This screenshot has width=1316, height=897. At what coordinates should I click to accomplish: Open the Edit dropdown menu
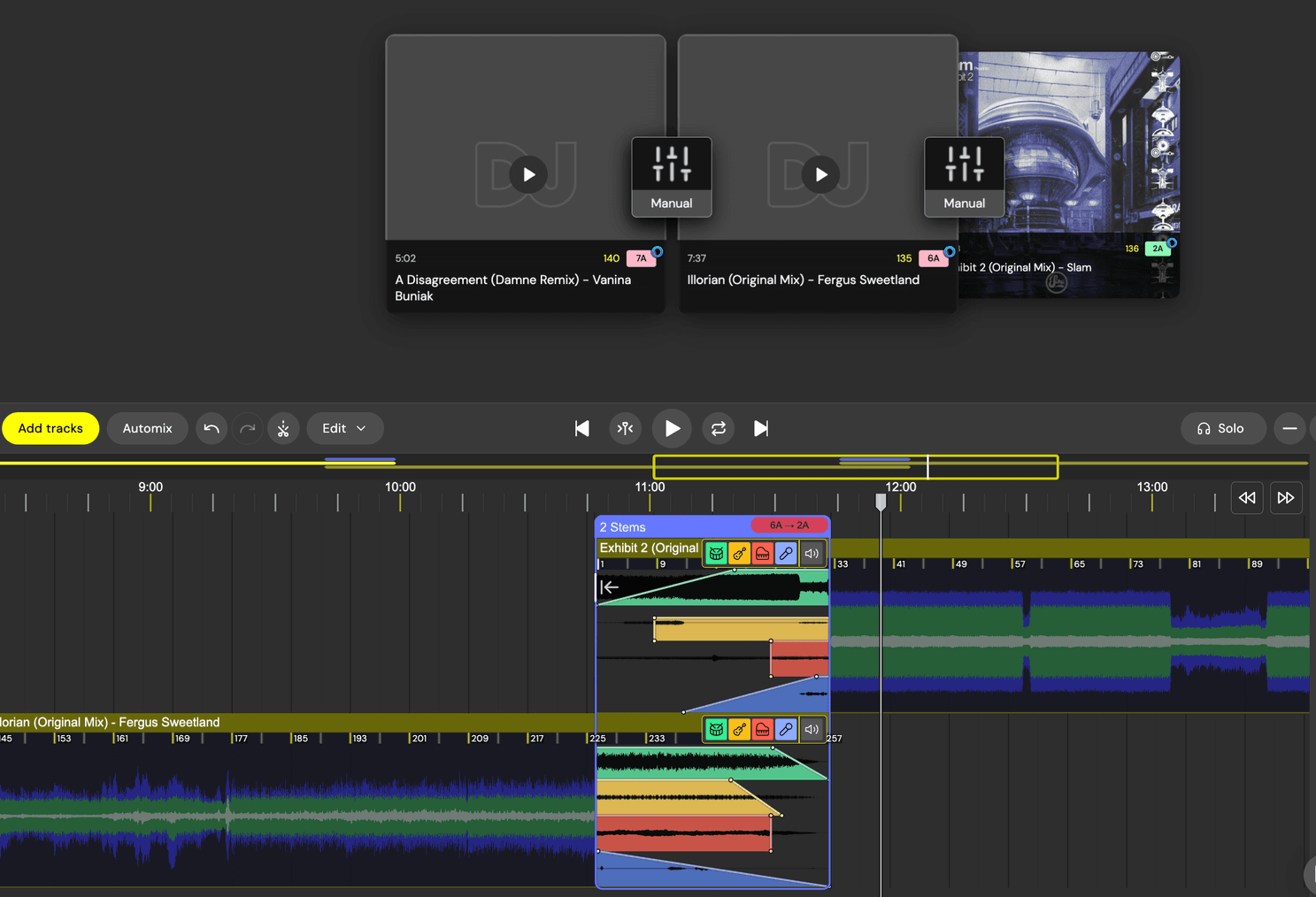344,428
